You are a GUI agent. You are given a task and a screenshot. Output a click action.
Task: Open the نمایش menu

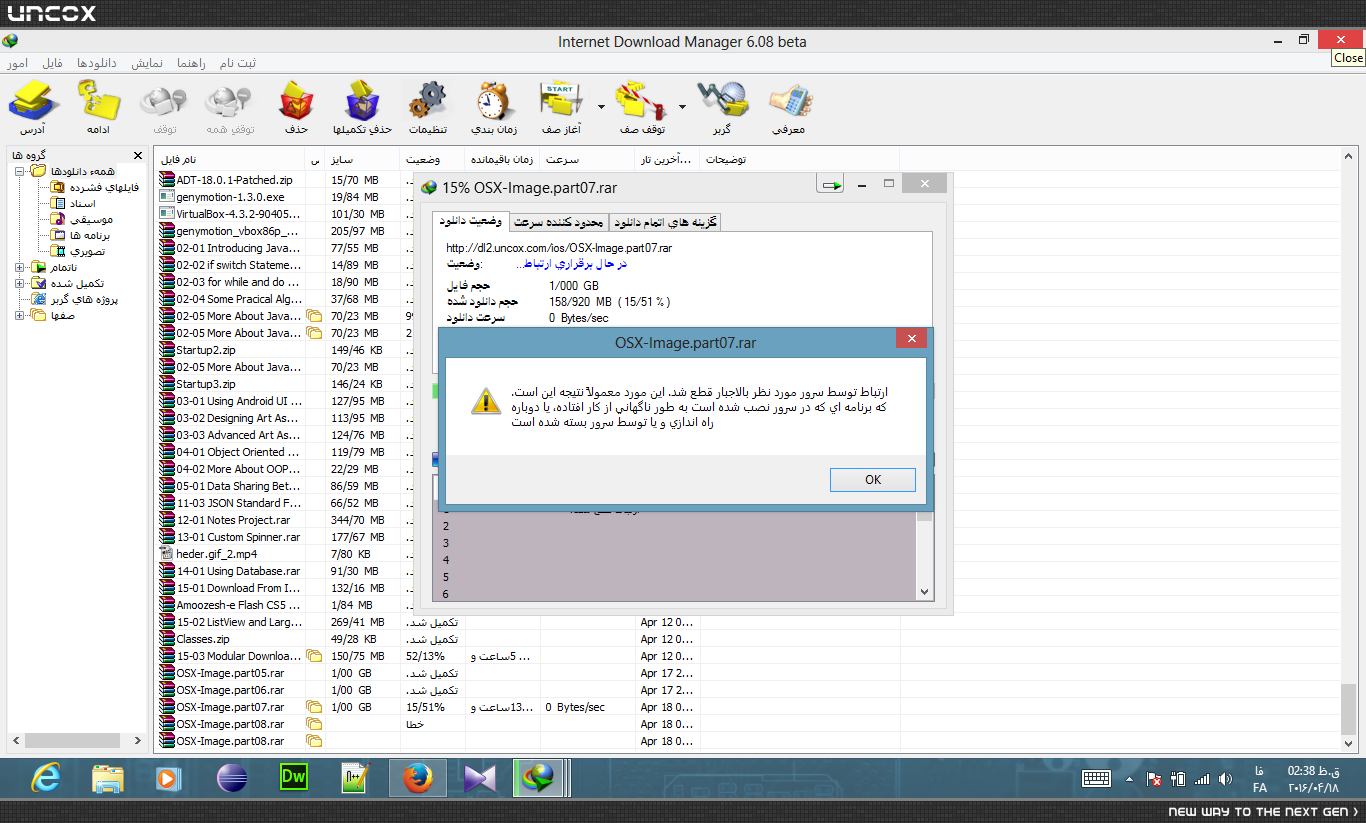[148, 63]
